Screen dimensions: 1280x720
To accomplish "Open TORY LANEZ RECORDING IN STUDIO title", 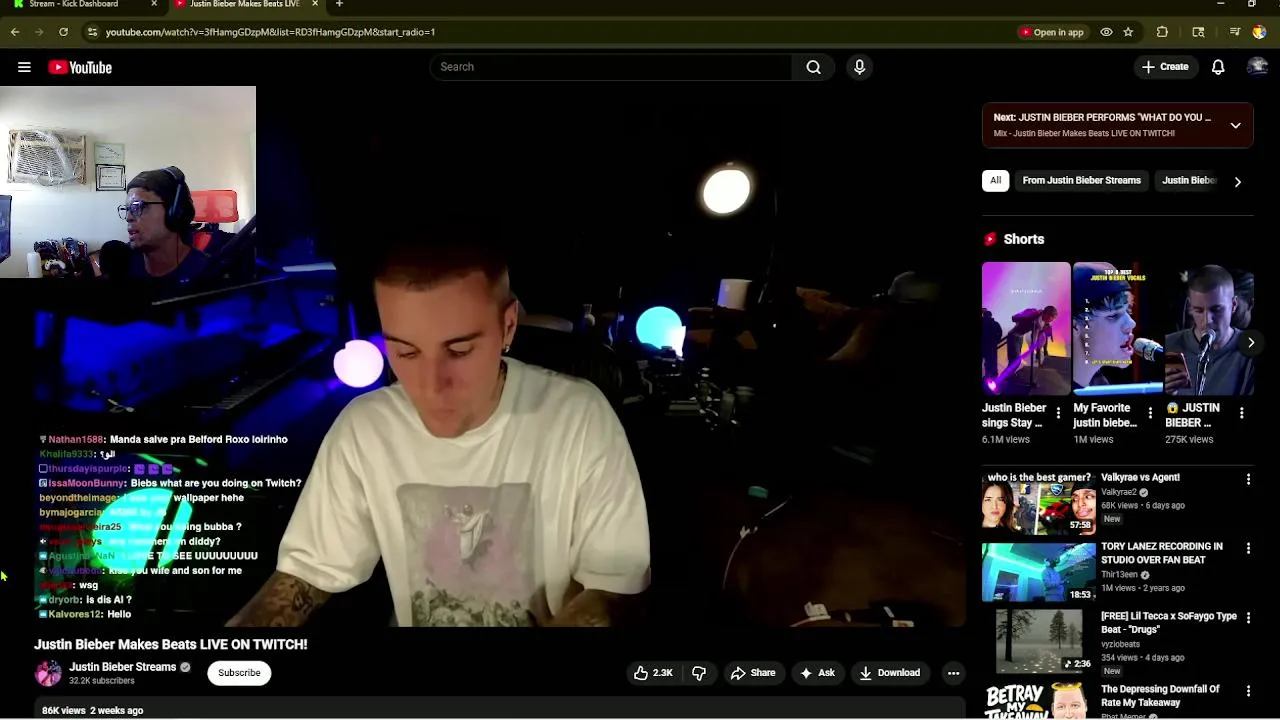I will tap(1162, 553).
